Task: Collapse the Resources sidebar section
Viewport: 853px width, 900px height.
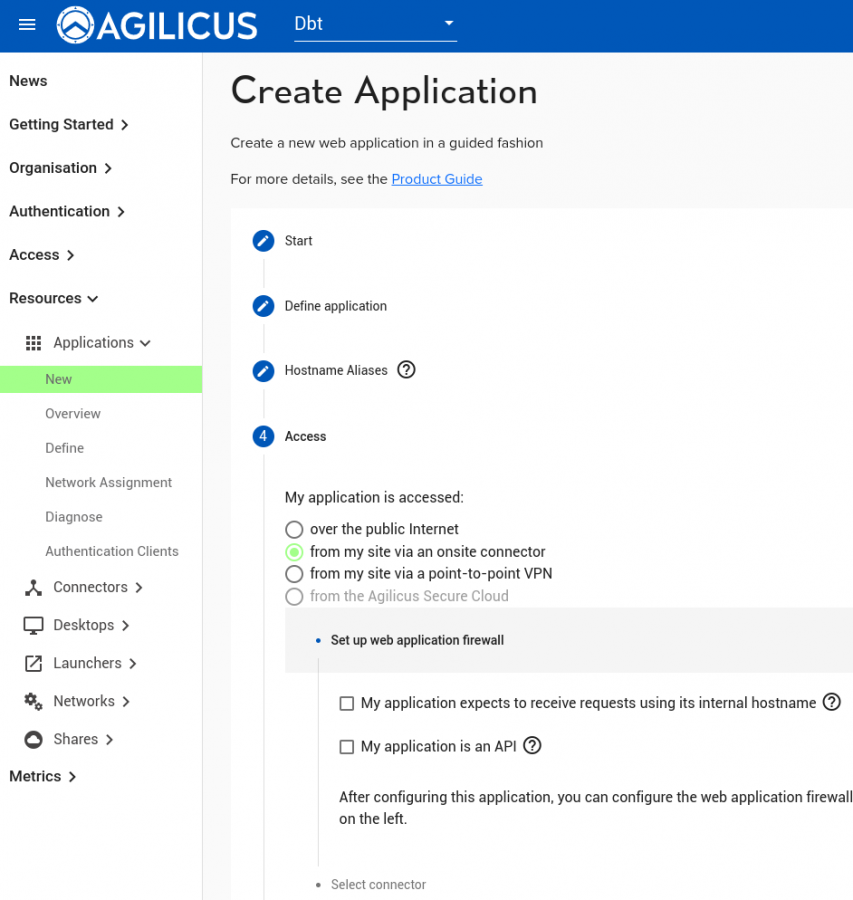Action: 54,298
